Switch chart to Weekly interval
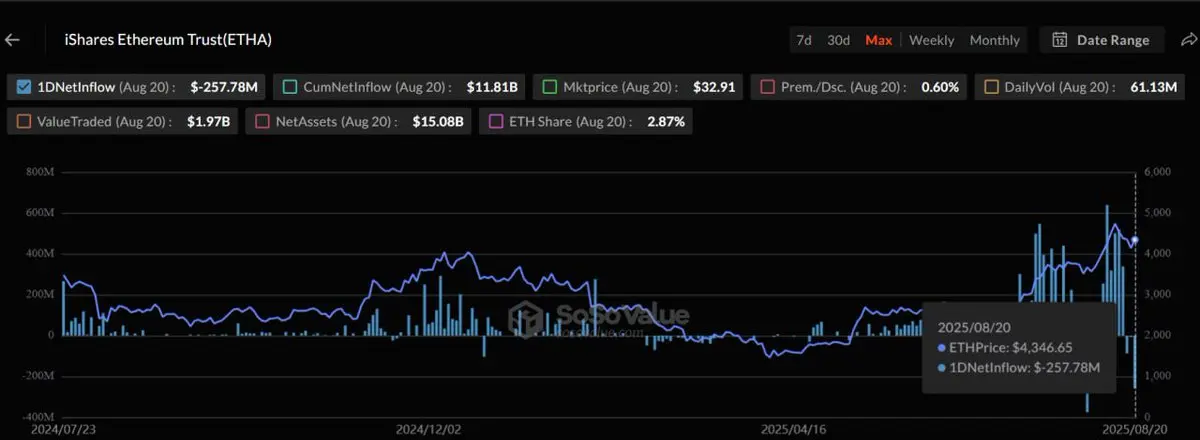 coord(931,40)
